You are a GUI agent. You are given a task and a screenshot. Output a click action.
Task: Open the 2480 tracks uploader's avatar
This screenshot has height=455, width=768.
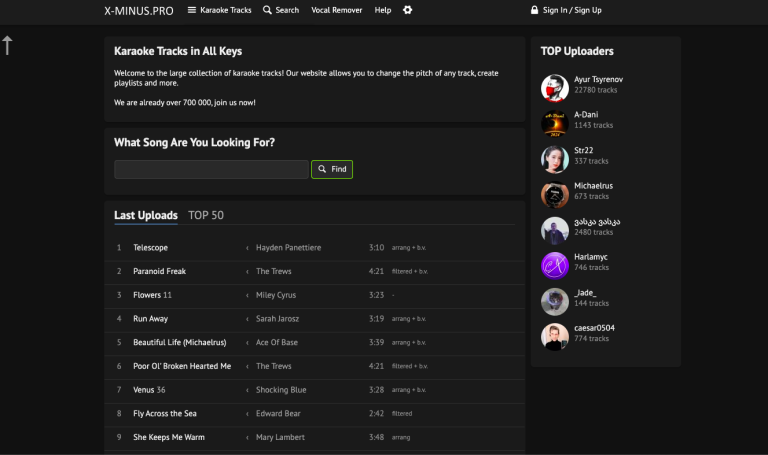(554, 230)
